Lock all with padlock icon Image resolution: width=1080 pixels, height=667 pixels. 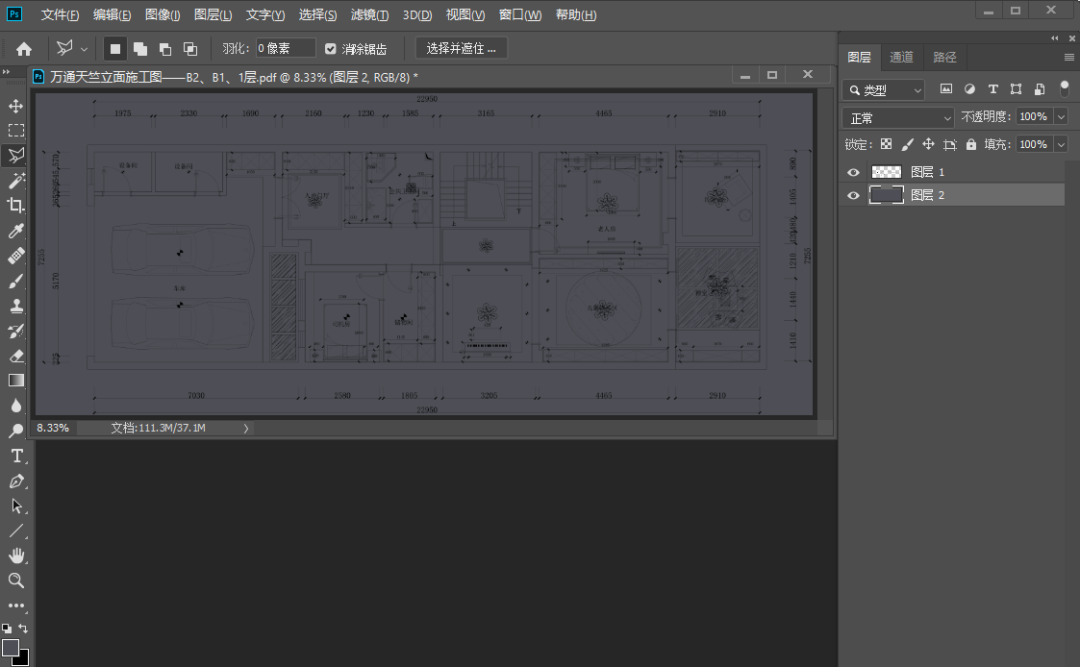pyautogui.click(x=971, y=144)
